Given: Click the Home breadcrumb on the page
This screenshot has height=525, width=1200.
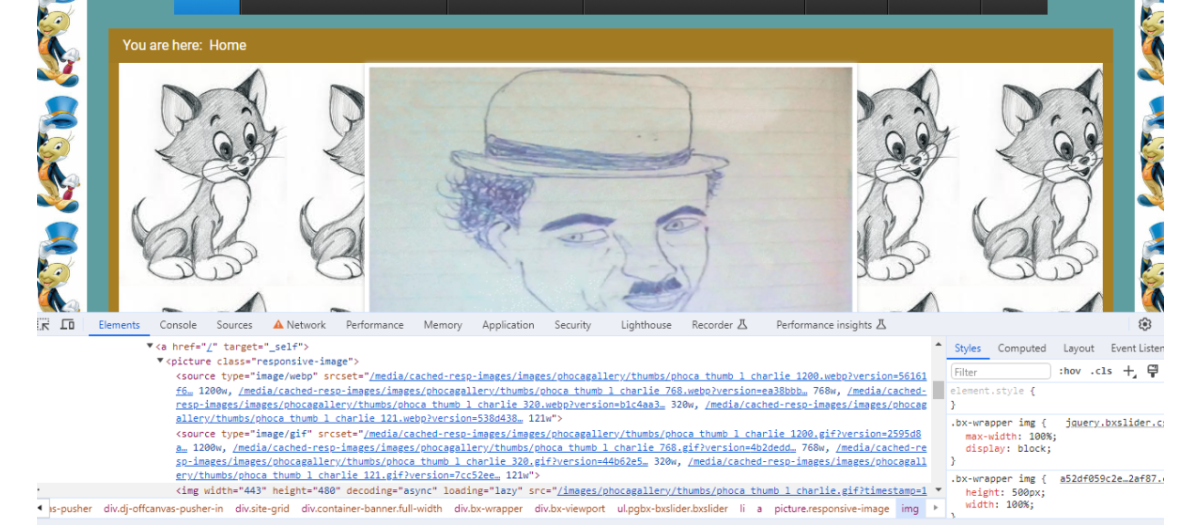Looking at the screenshot, I should click(x=227, y=45).
